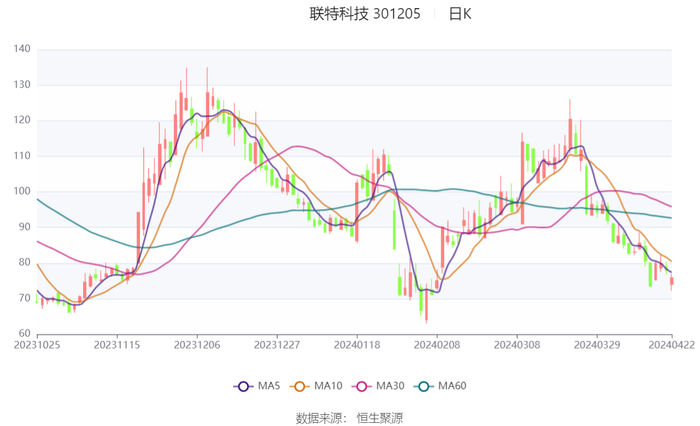Viewport: 700px width, 426px height.
Task: Select the 20240329 x-axis date marker
Action: coord(597,344)
